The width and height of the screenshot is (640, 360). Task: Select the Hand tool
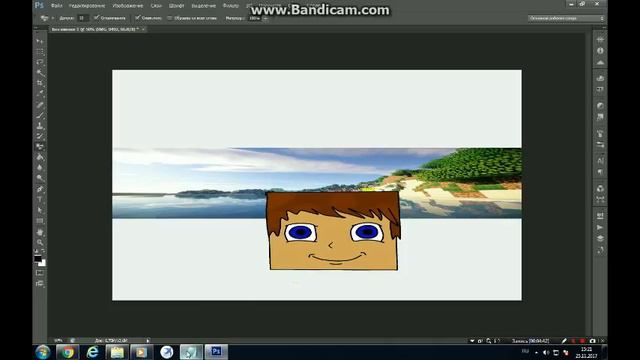[40, 232]
